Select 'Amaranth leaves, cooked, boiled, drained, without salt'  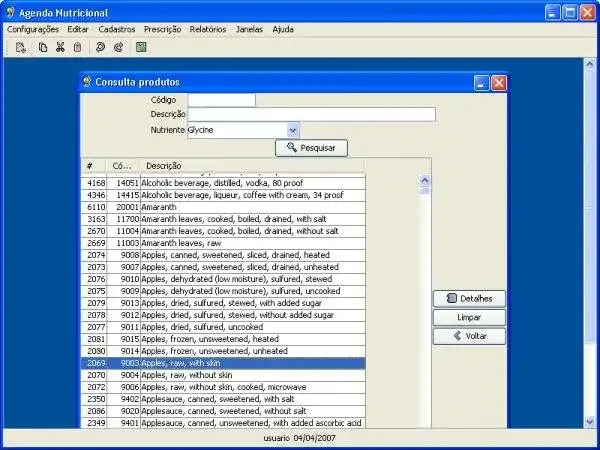pyautogui.click(x=223, y=231)
